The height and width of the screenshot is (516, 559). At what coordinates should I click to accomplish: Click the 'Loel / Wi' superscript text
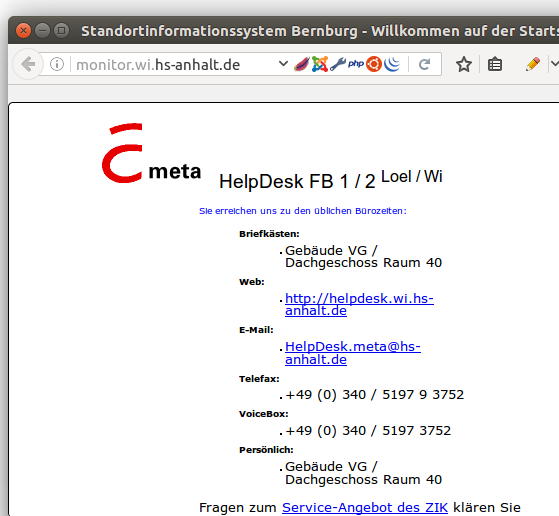[x=412, y=176]
